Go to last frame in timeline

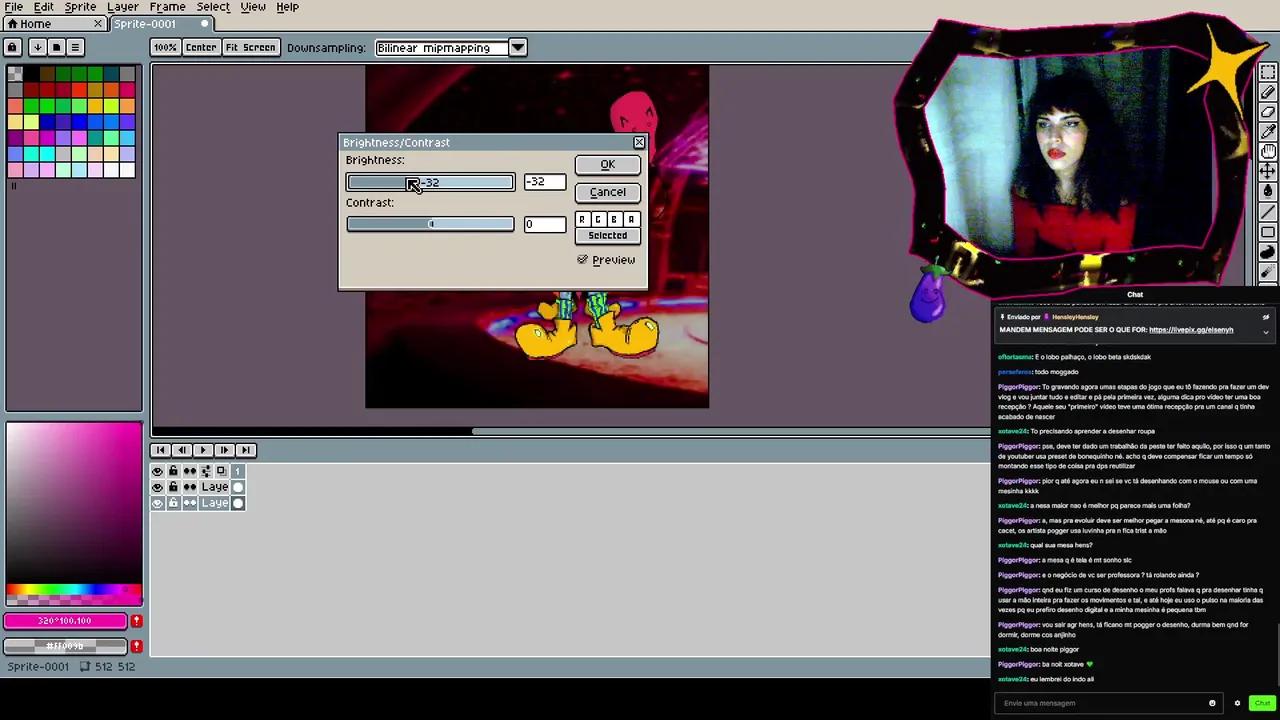(x=245, y=450)
